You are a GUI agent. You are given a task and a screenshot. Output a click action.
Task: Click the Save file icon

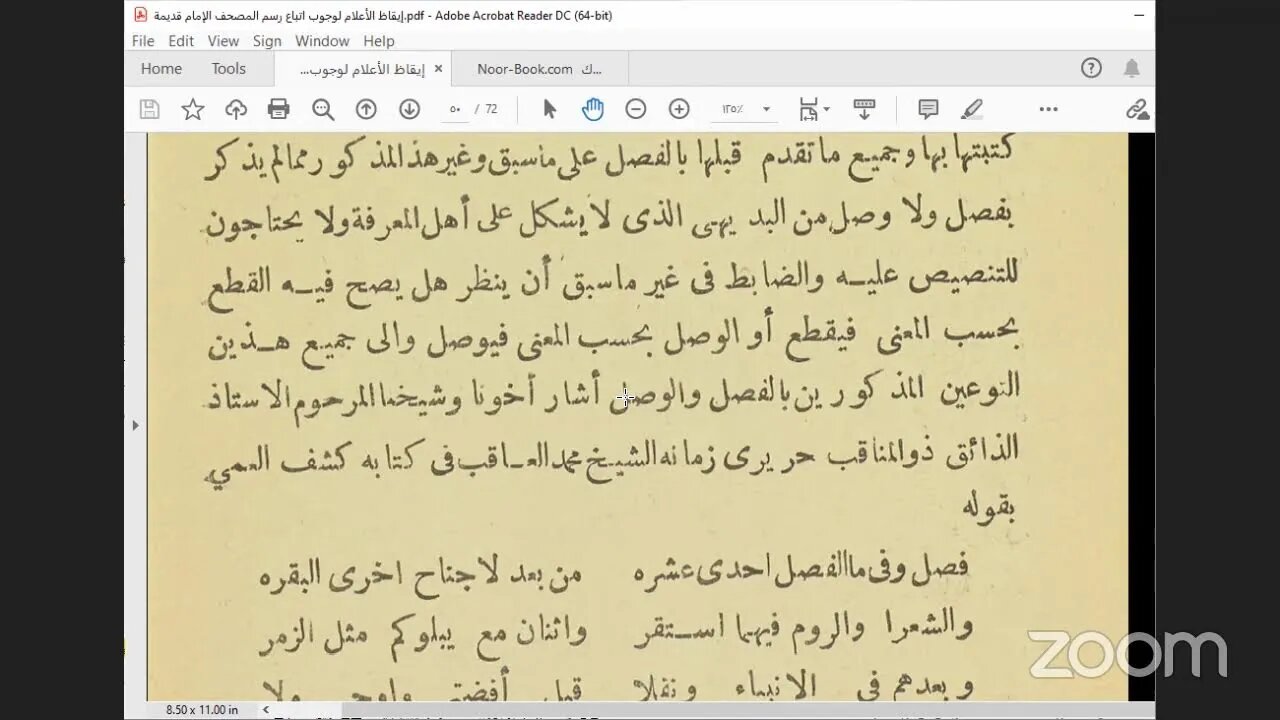coord(149,109)
